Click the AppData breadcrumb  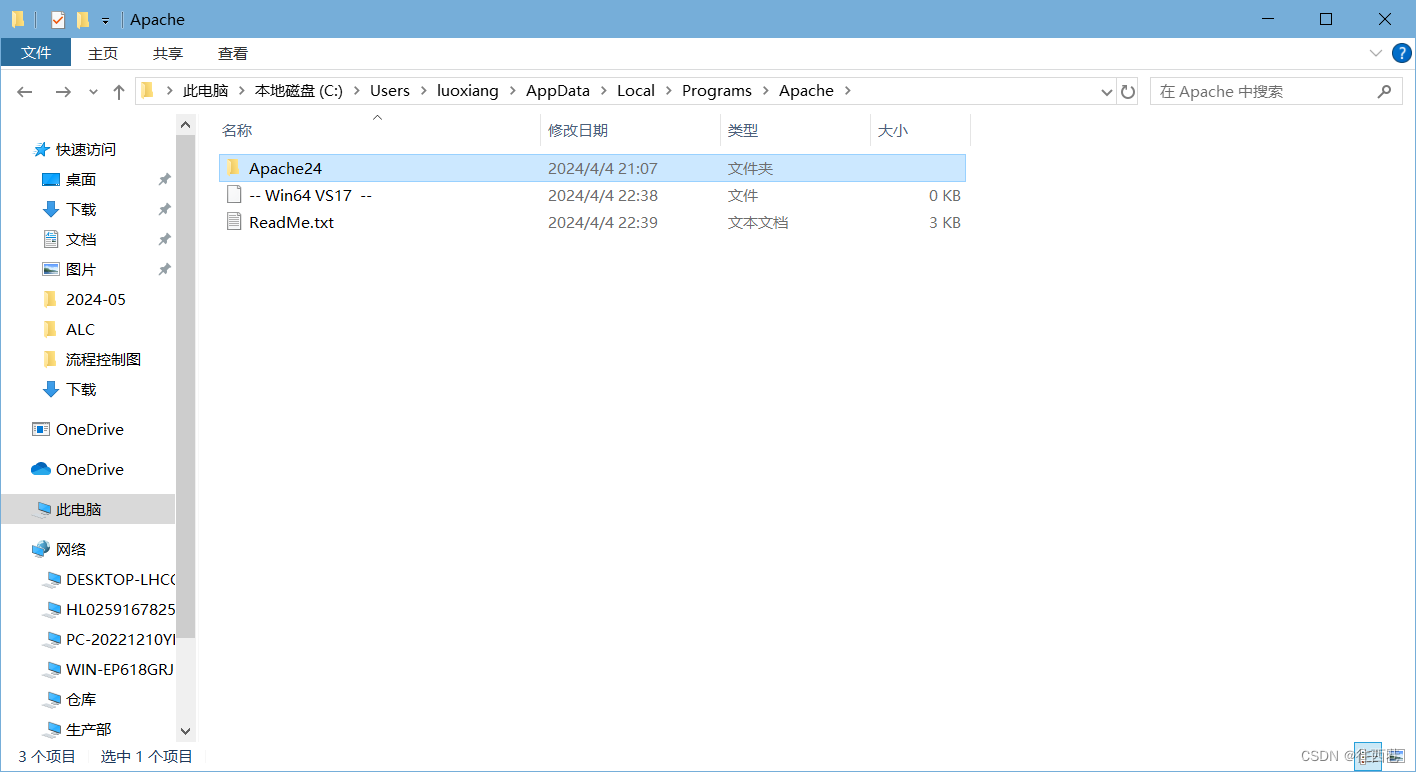point(558,90)
